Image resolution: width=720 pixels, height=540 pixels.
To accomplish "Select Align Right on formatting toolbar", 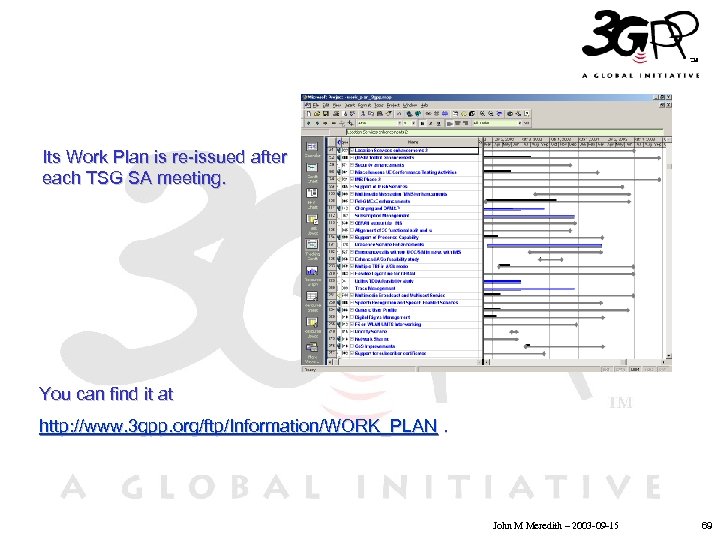I will click(466, 123).
